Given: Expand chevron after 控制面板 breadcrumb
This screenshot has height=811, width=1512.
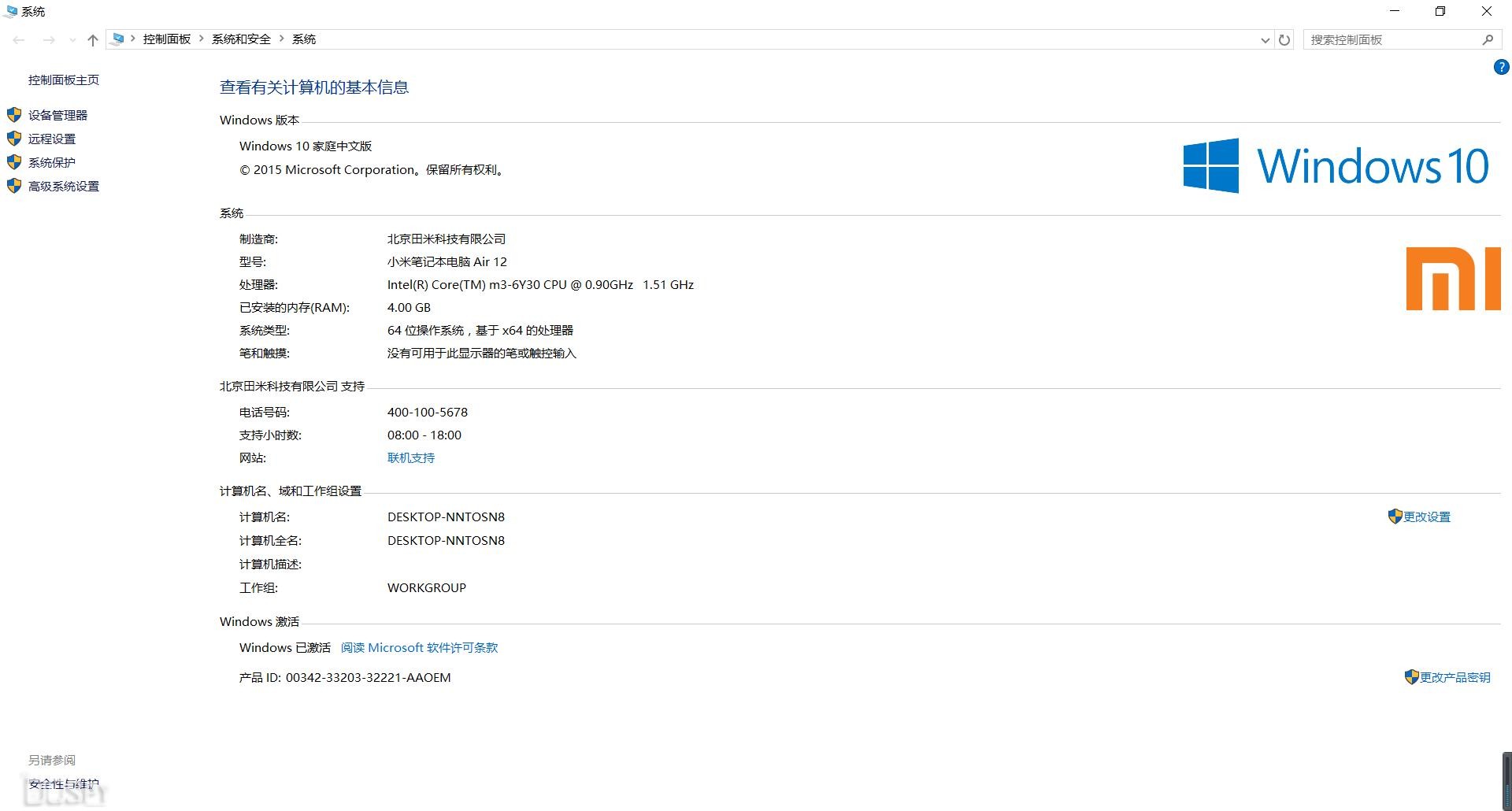Looking at the screenshot, I should pos(202,39).
